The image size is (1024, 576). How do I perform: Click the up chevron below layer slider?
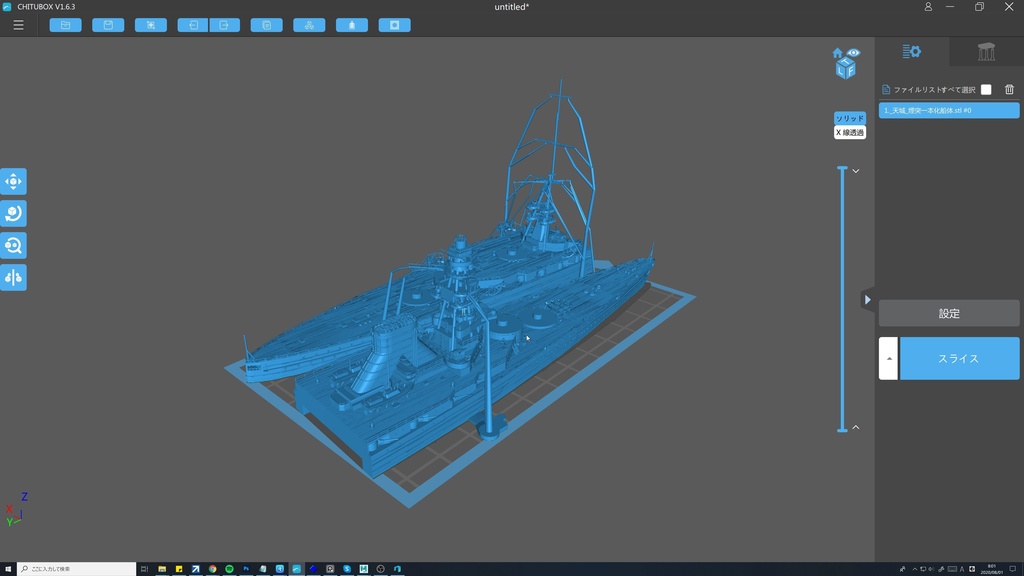(x=856, y=427)
